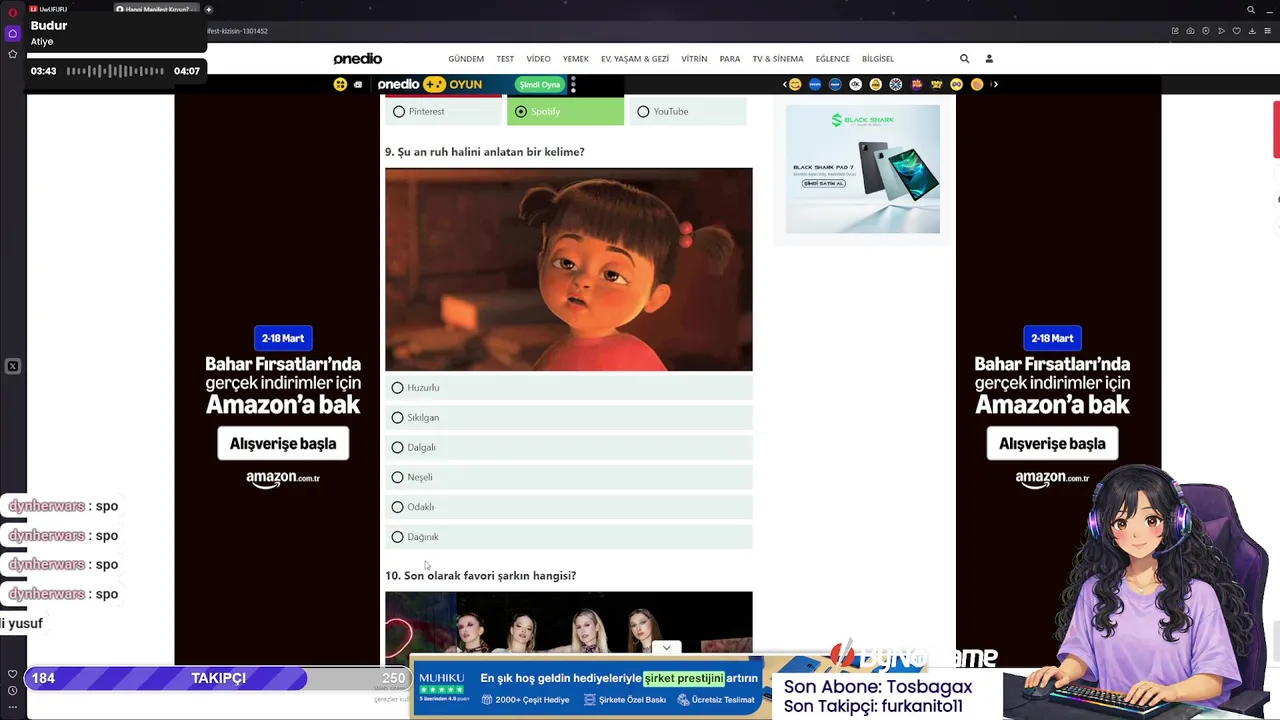This screenshot has height=720, width=1280.
Task: Select the Huzurlu answer option
Action: point(568,388)
